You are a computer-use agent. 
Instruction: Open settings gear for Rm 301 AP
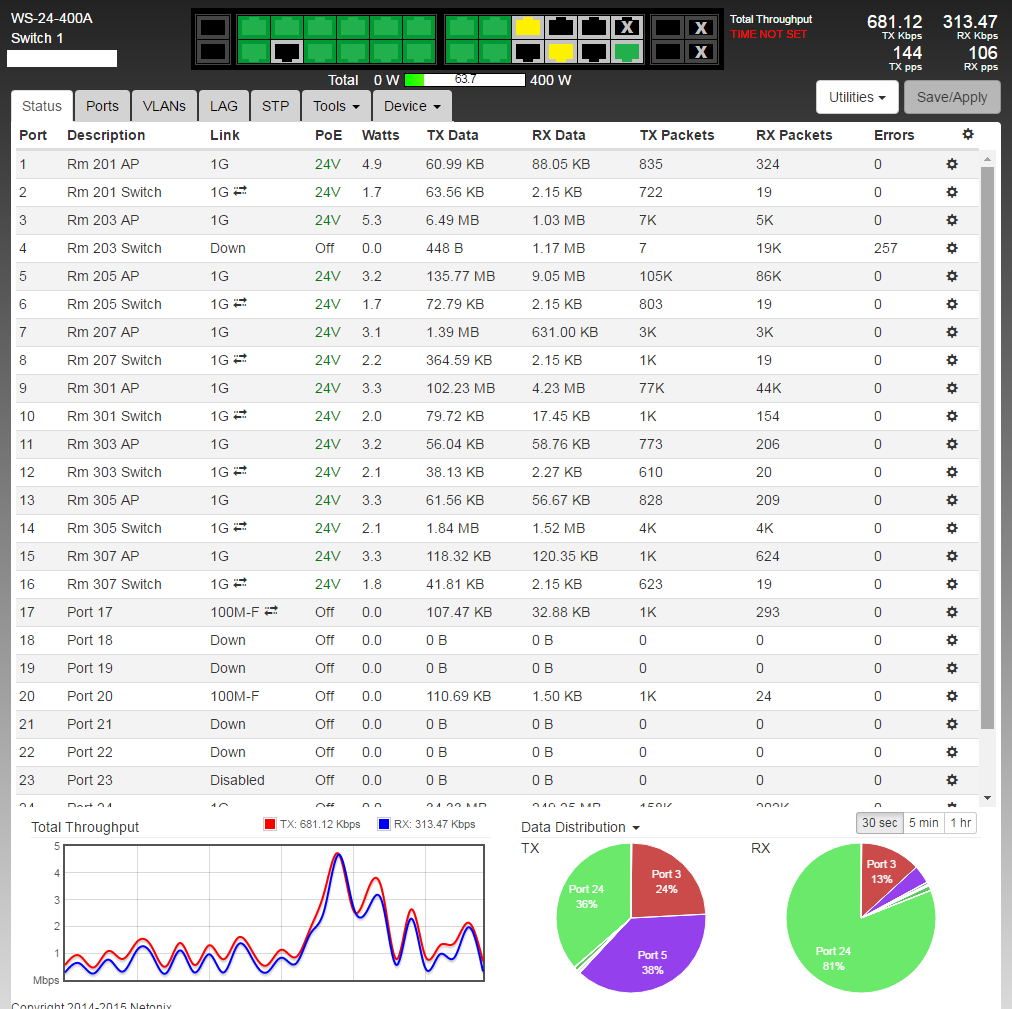[952, 388]
